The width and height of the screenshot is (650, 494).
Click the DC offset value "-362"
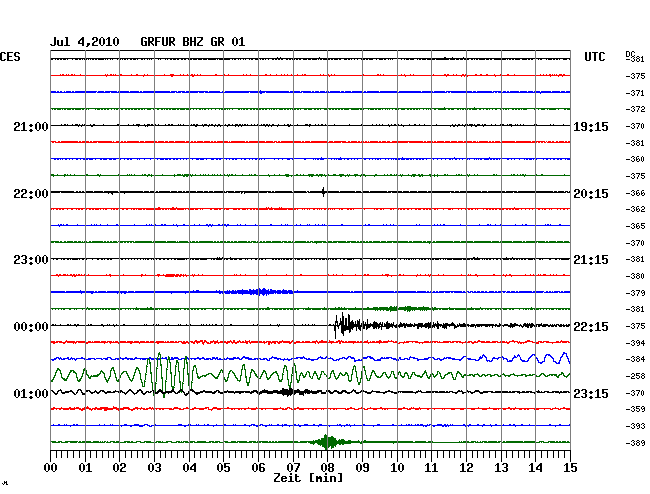coord(635,209)
